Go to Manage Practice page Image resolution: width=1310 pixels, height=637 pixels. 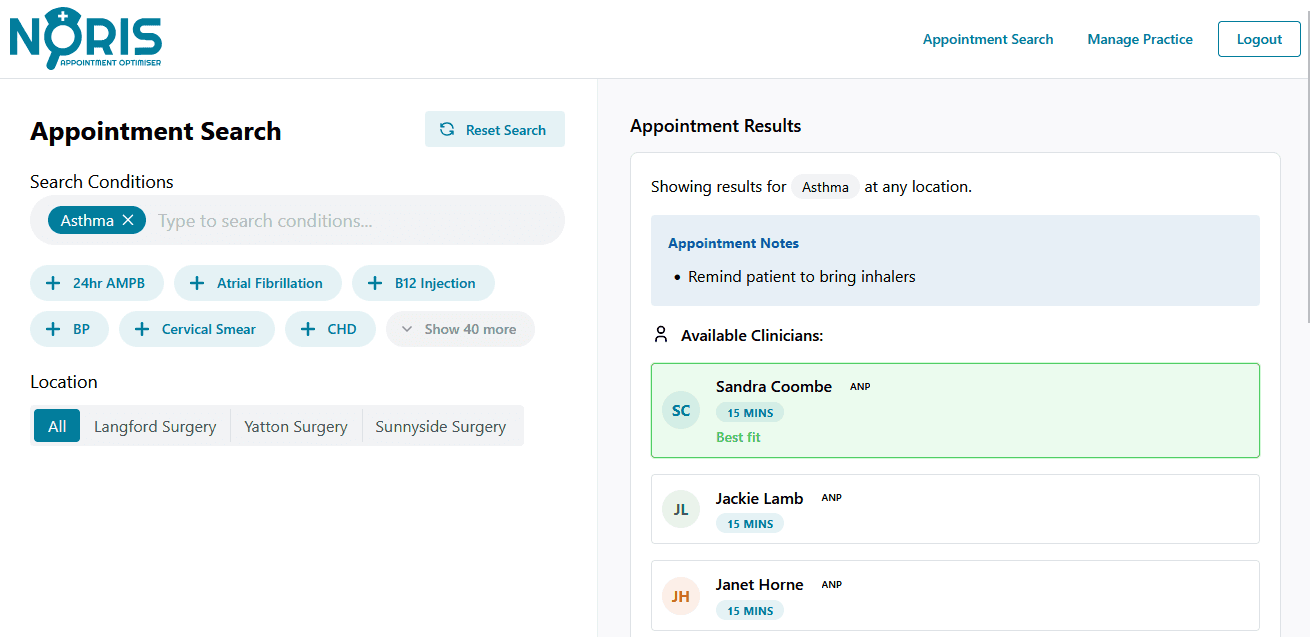pyautogui.click(x=1140, y=39)
